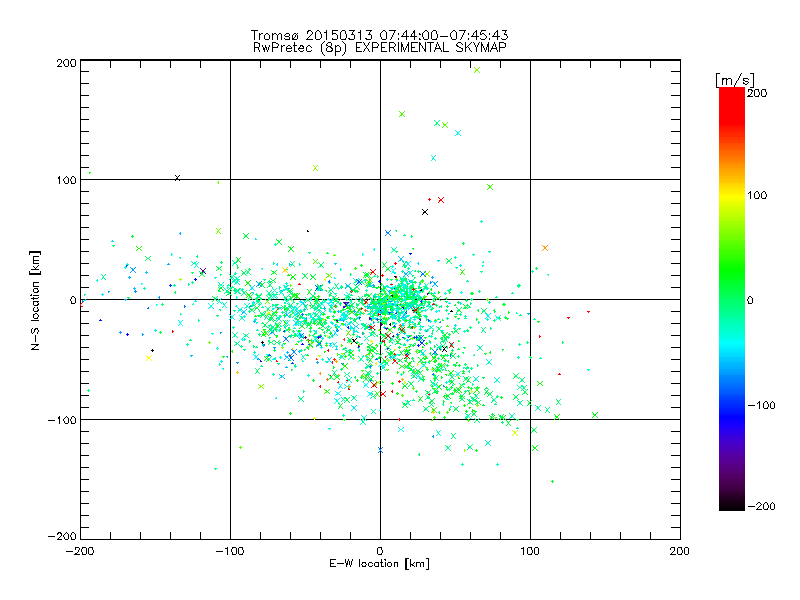Click the y-axis -100 tick label
Viewport: 800px width, 600px height.
point(62,420)
